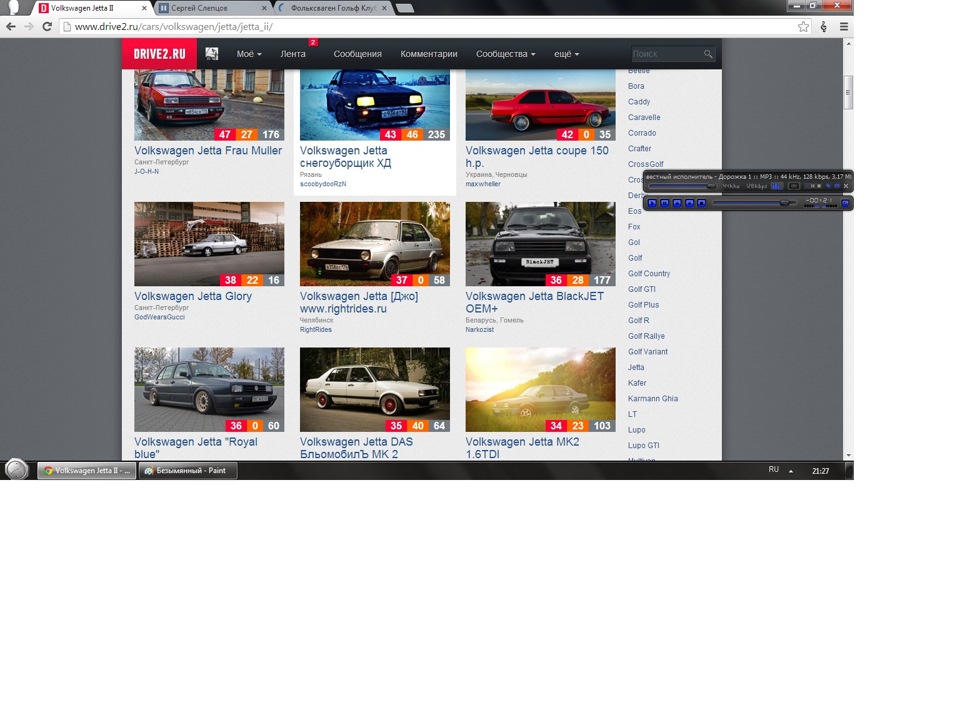Open the Jetta Glory pallets photo thumbnail

coord(209,244)
